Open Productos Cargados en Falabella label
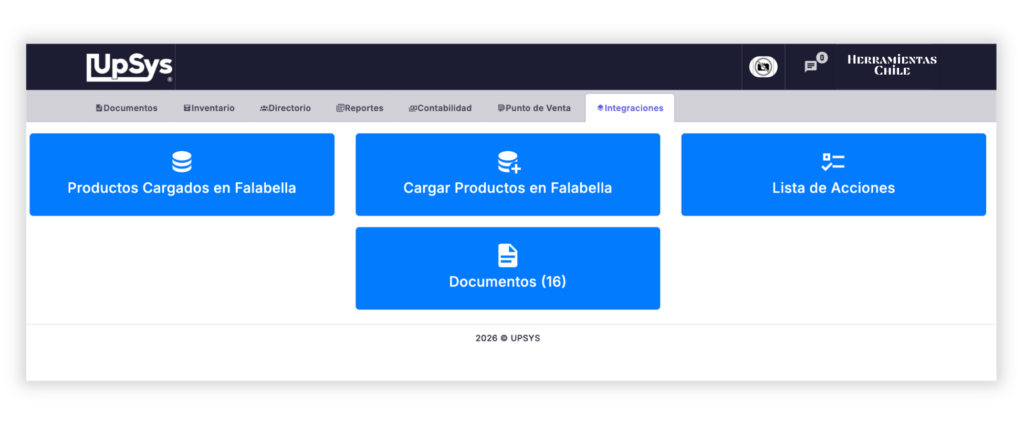The height and width of the screenshot is (427, 1024). pos(182,188)
